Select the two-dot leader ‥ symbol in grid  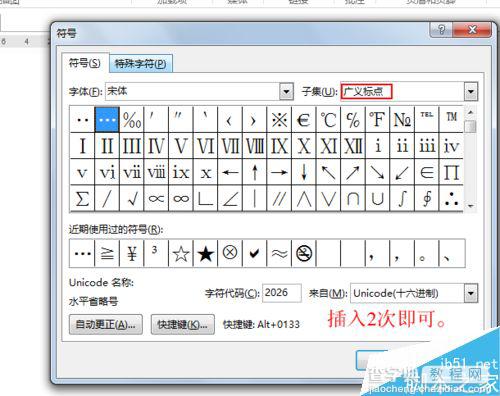(x=82, y=119)
